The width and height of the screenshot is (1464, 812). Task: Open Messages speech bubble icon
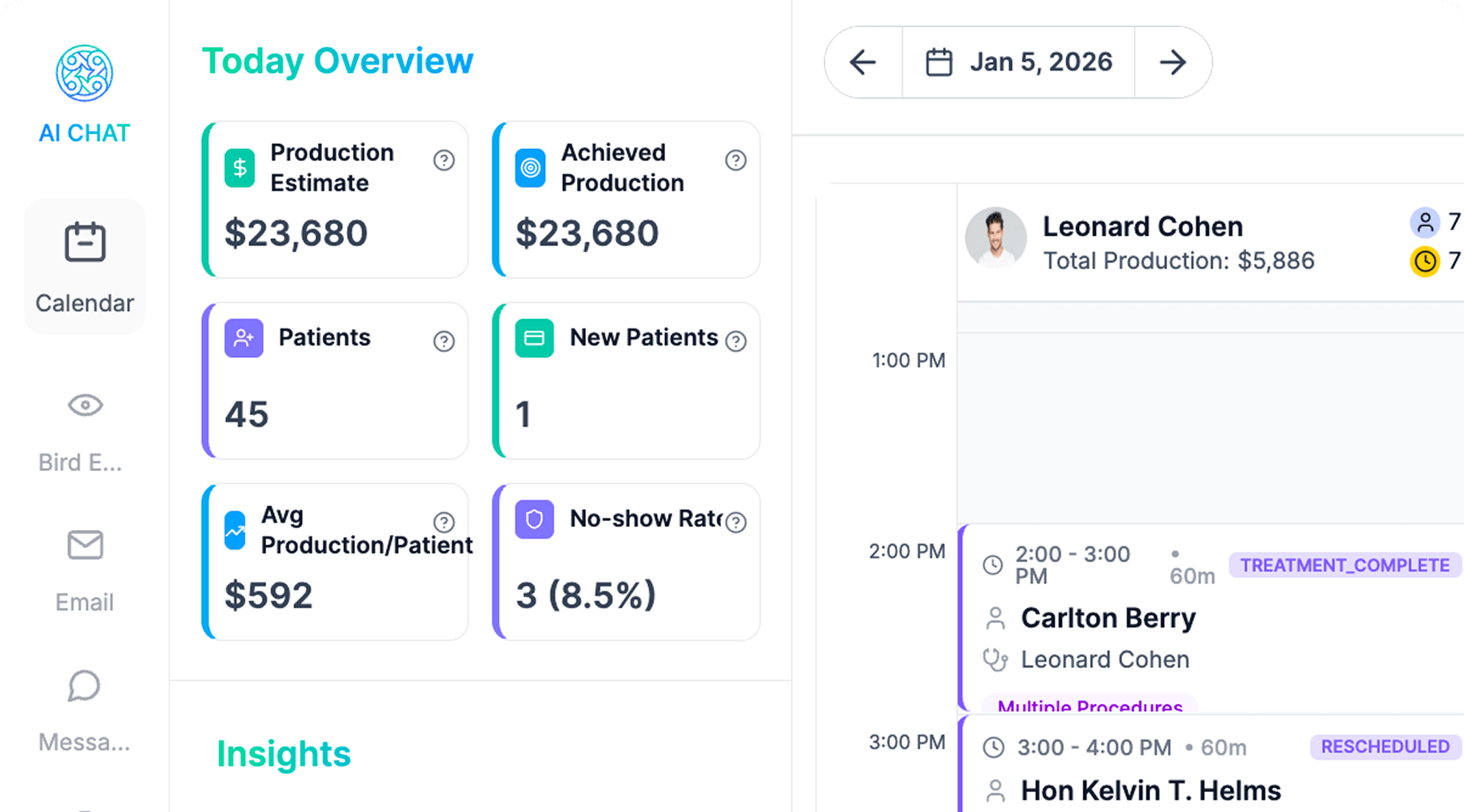(x=85, y=686)
